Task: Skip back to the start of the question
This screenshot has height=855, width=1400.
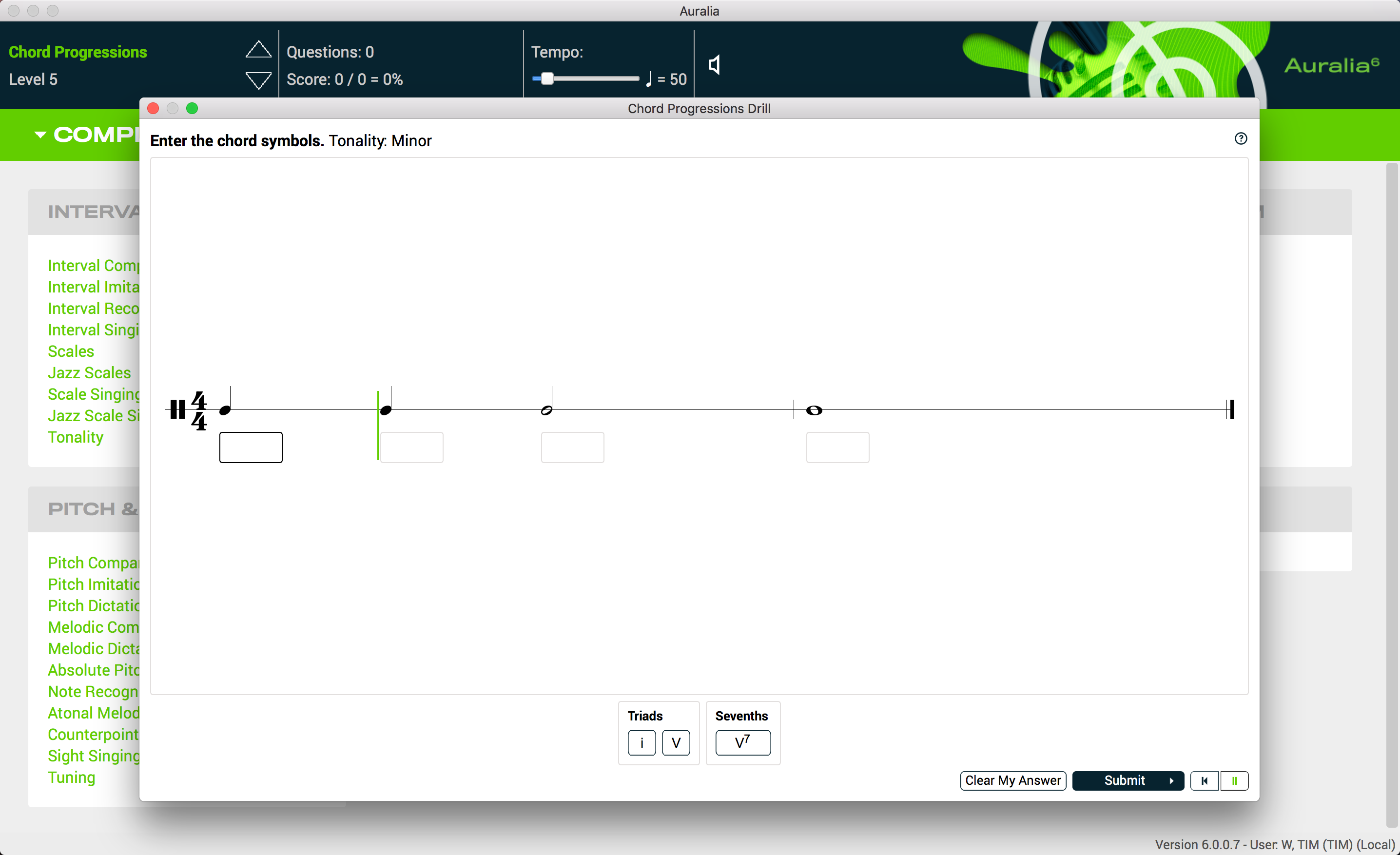Action: point(1204,780)
